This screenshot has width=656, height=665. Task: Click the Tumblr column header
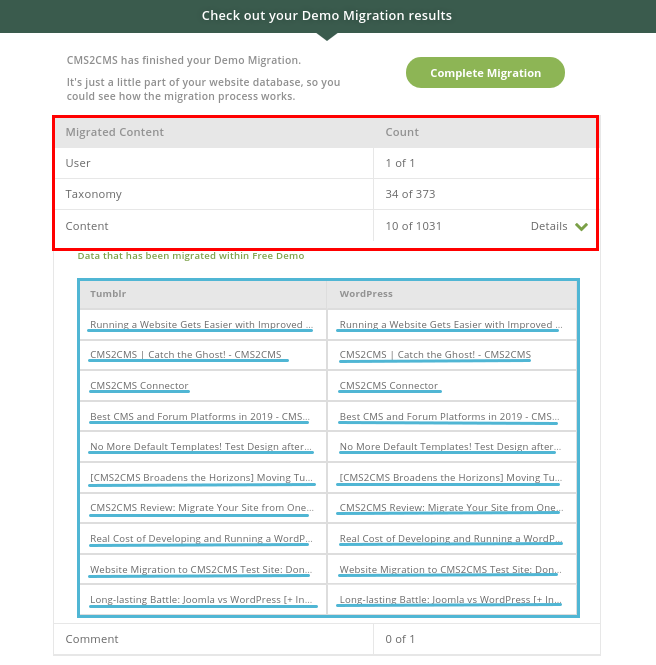108,294
